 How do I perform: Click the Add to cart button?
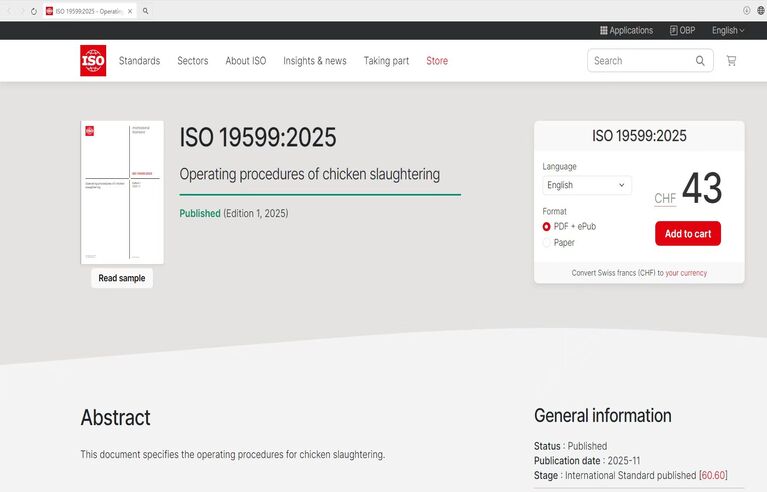click(687, 234)
